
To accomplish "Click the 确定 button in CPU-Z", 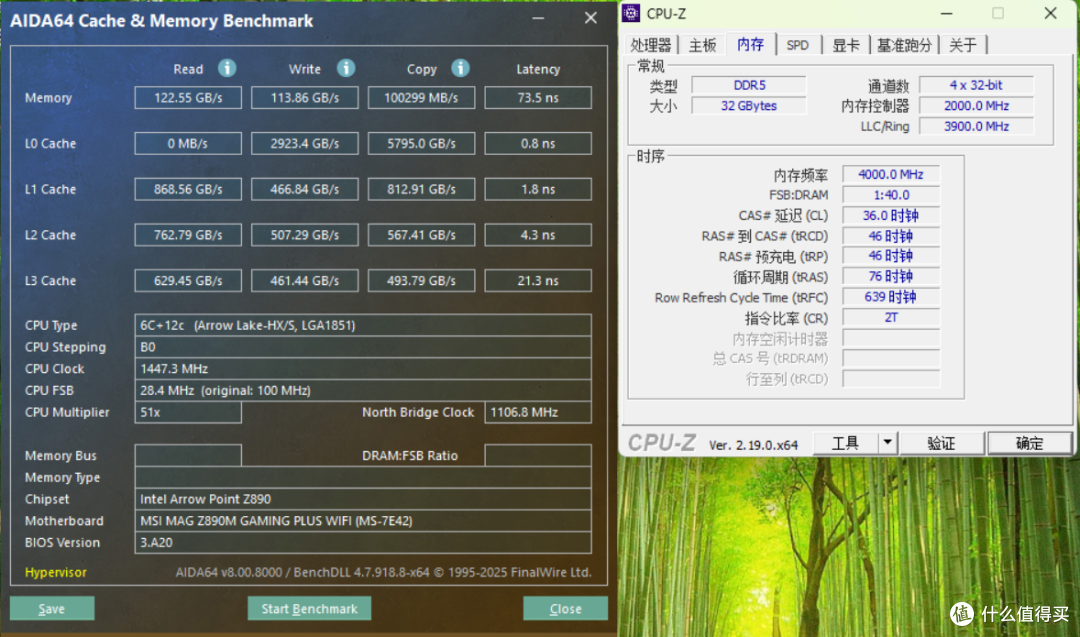I will (1030, 443).
